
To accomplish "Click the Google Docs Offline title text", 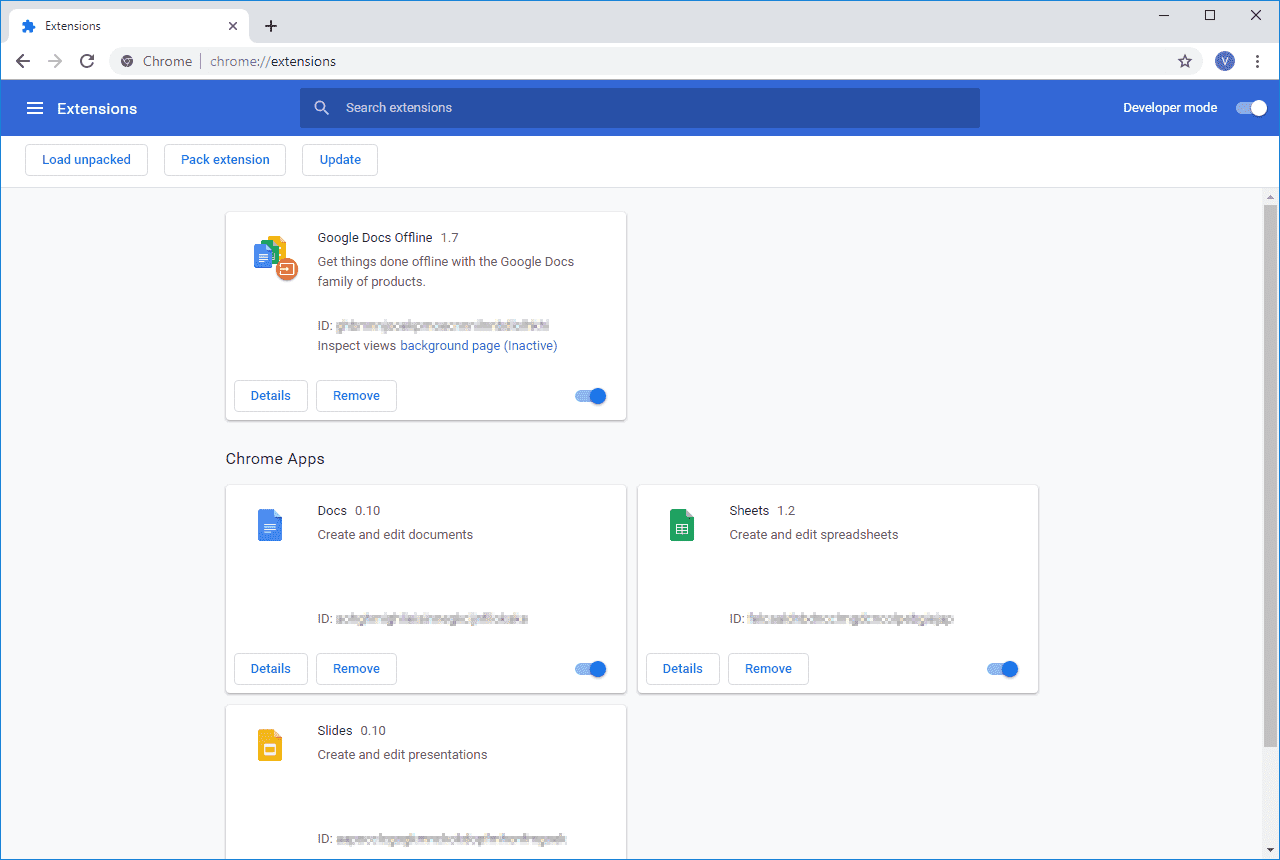I will tap(375, 238).
